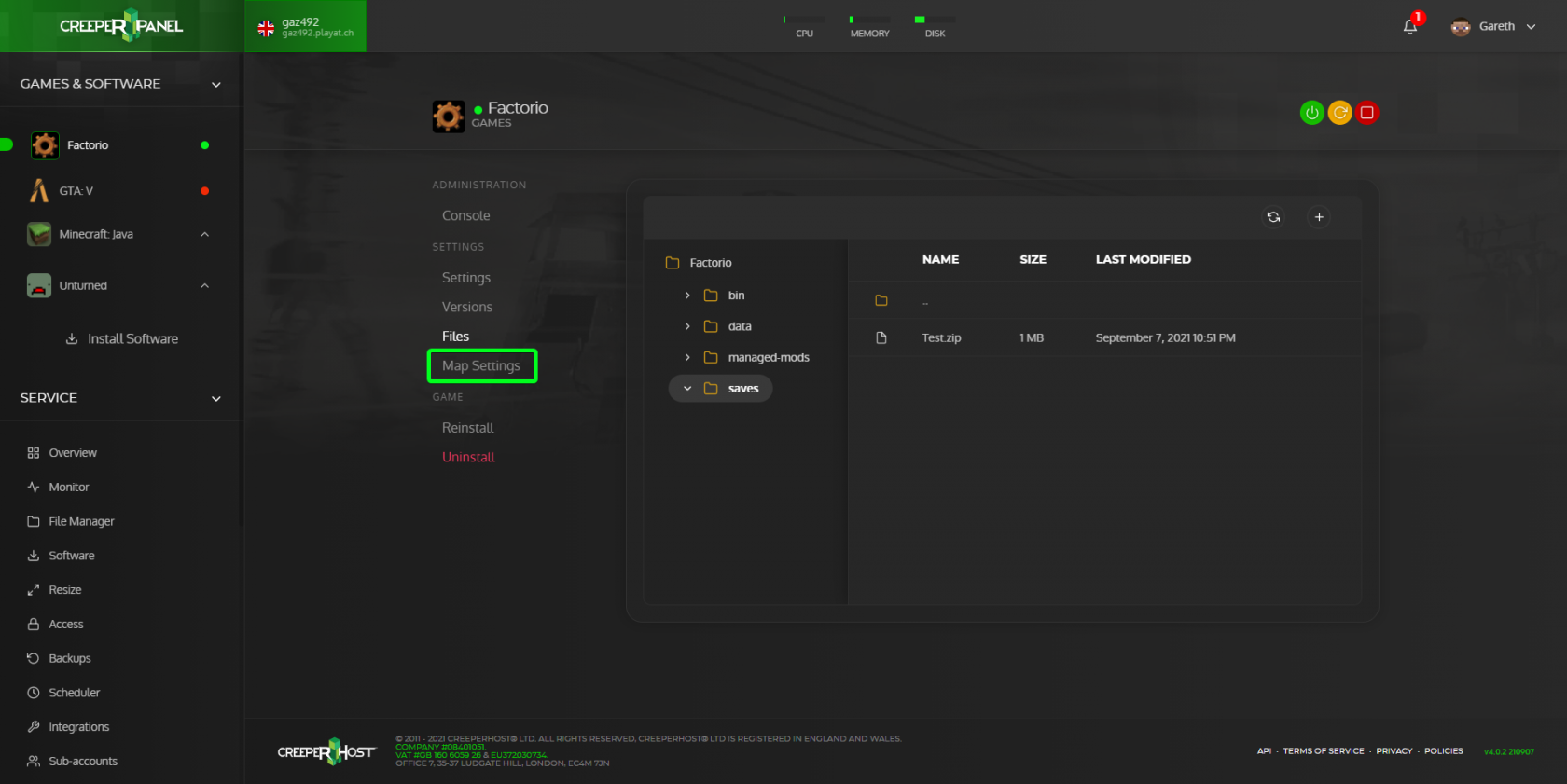Expand the bin folder chevron
Image resolution: width=1567 pixels, height=784 pixels.
pos(687,296)
